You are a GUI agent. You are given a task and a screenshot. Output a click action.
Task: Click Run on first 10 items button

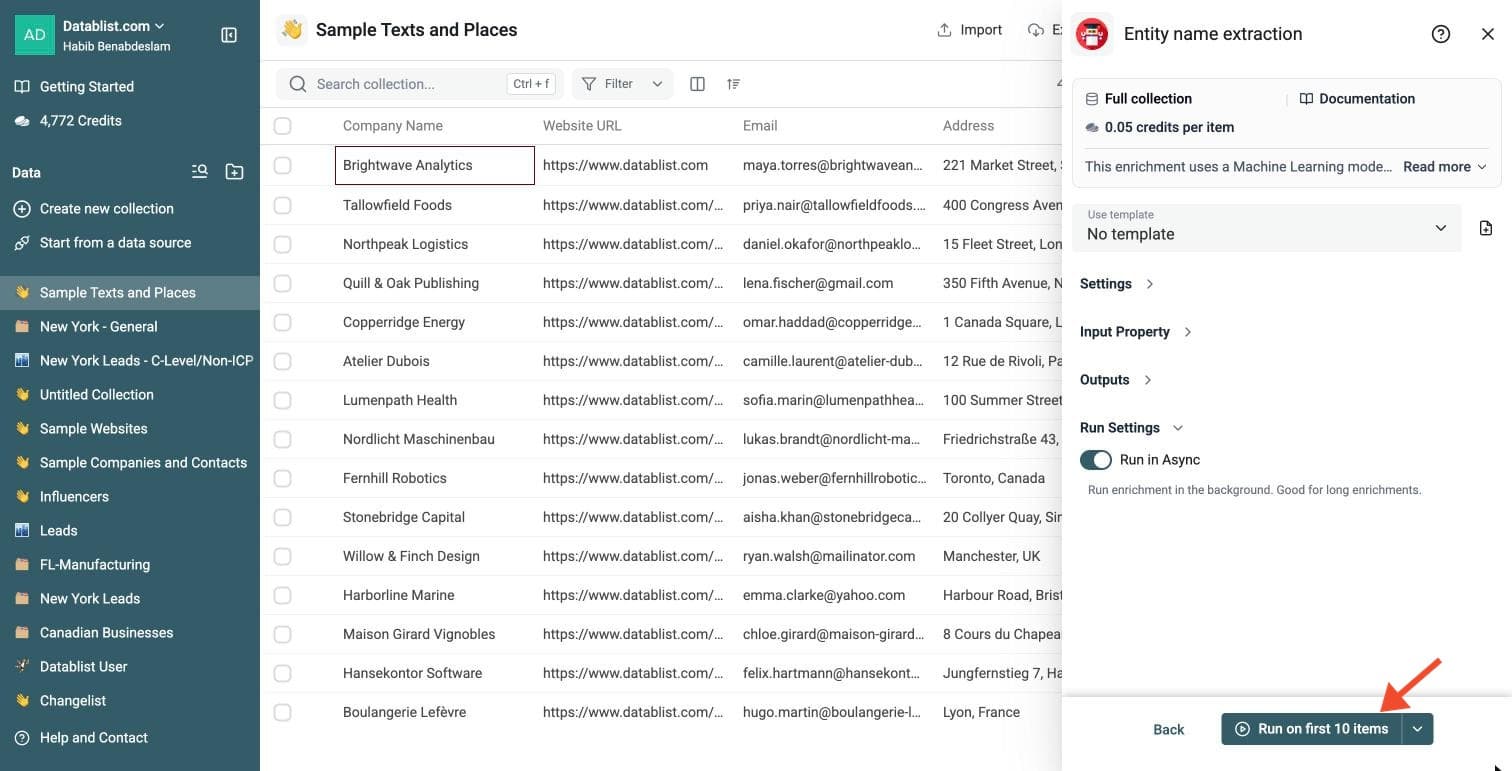pyautogui.click(x=1312, y=729)
